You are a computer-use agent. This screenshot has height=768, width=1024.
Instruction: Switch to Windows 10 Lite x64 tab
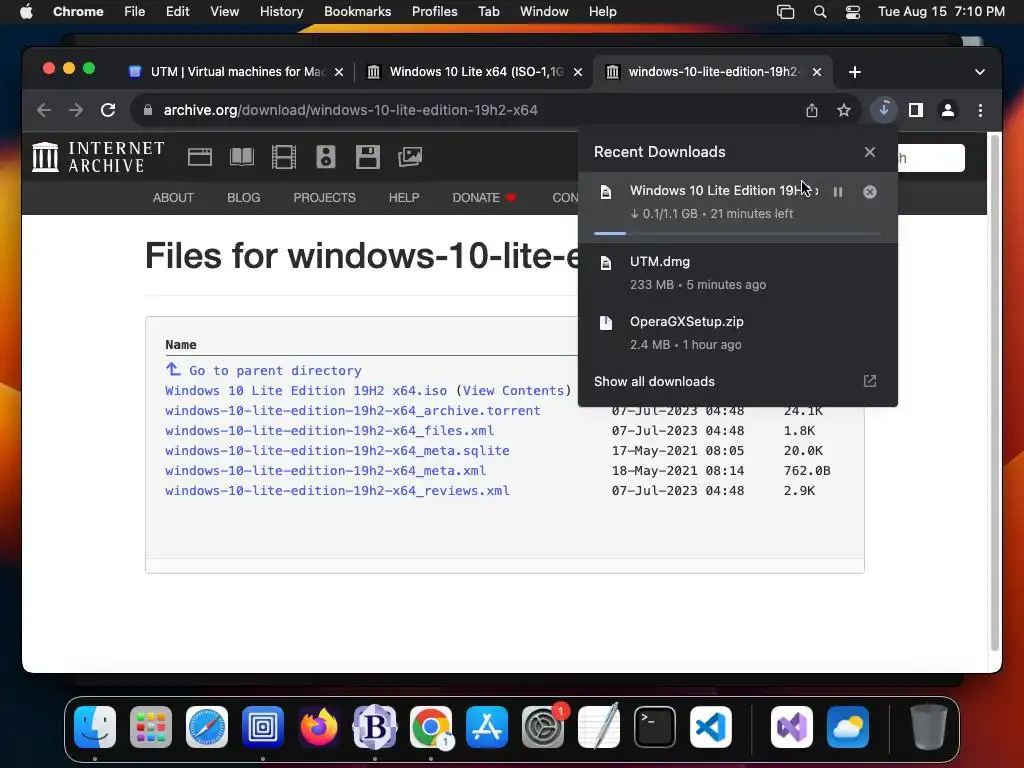(x=474, y=72)
